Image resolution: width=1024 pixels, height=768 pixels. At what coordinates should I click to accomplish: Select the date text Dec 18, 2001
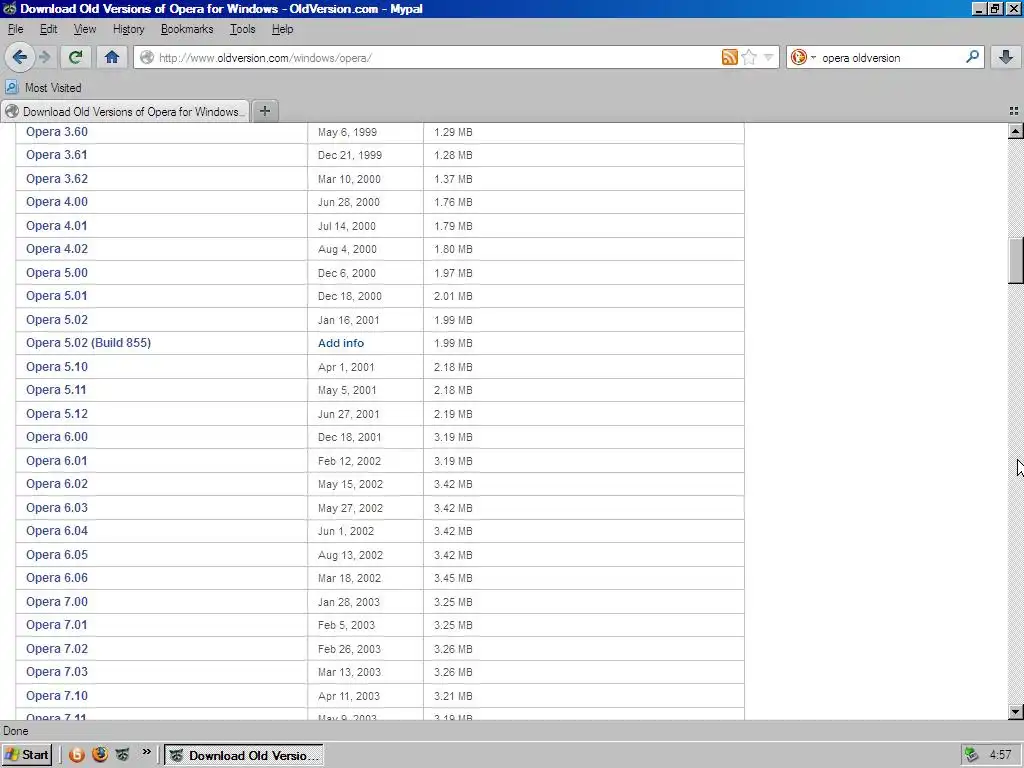click(349, 437)
